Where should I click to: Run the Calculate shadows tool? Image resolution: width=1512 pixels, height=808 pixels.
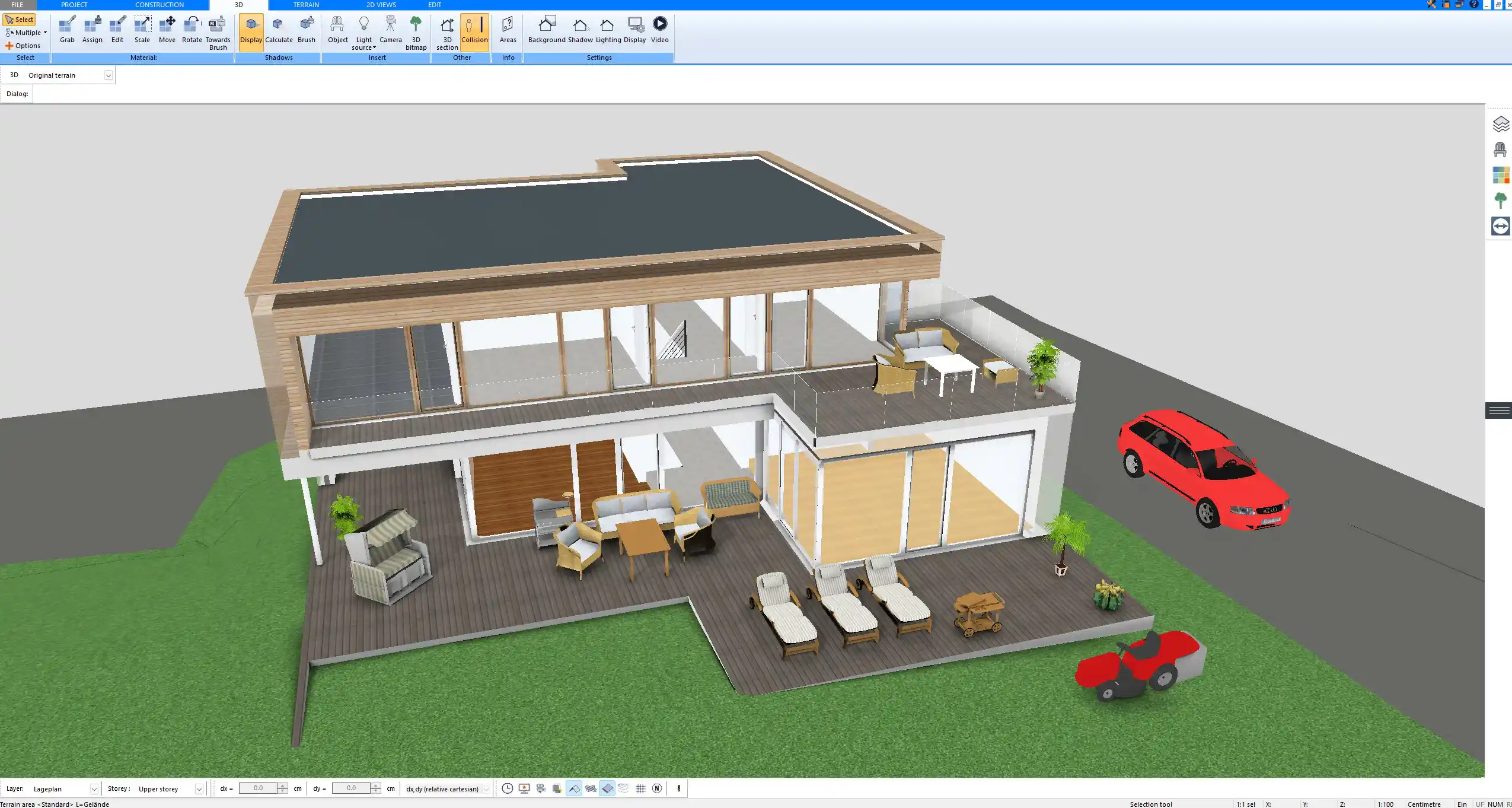coord(279,30)
